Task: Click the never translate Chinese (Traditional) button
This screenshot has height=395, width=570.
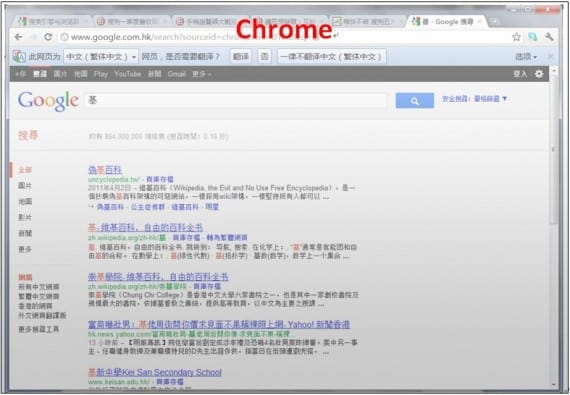Action: tap(331, 57)
